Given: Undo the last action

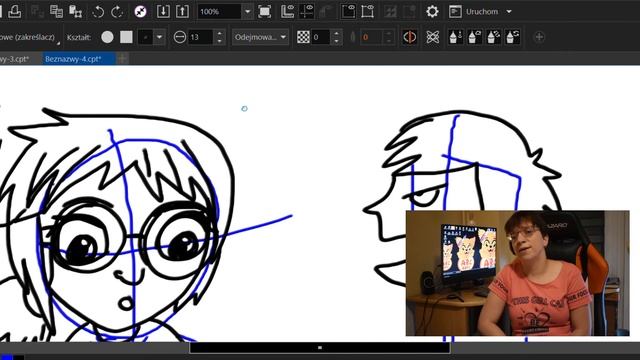Looking at the screenshot, I should (98, 11).
